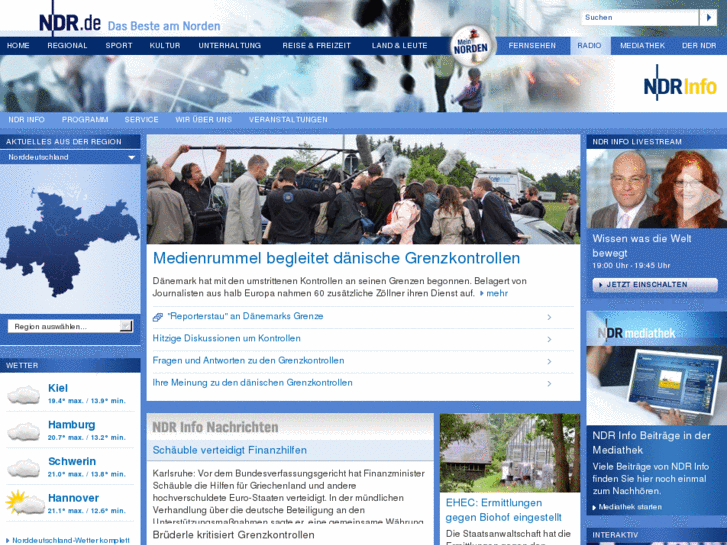Screen dimensions: 727x545
Task: Click the arrow on "Hitzige Diskussionen" row
Action: pos(549,340)
